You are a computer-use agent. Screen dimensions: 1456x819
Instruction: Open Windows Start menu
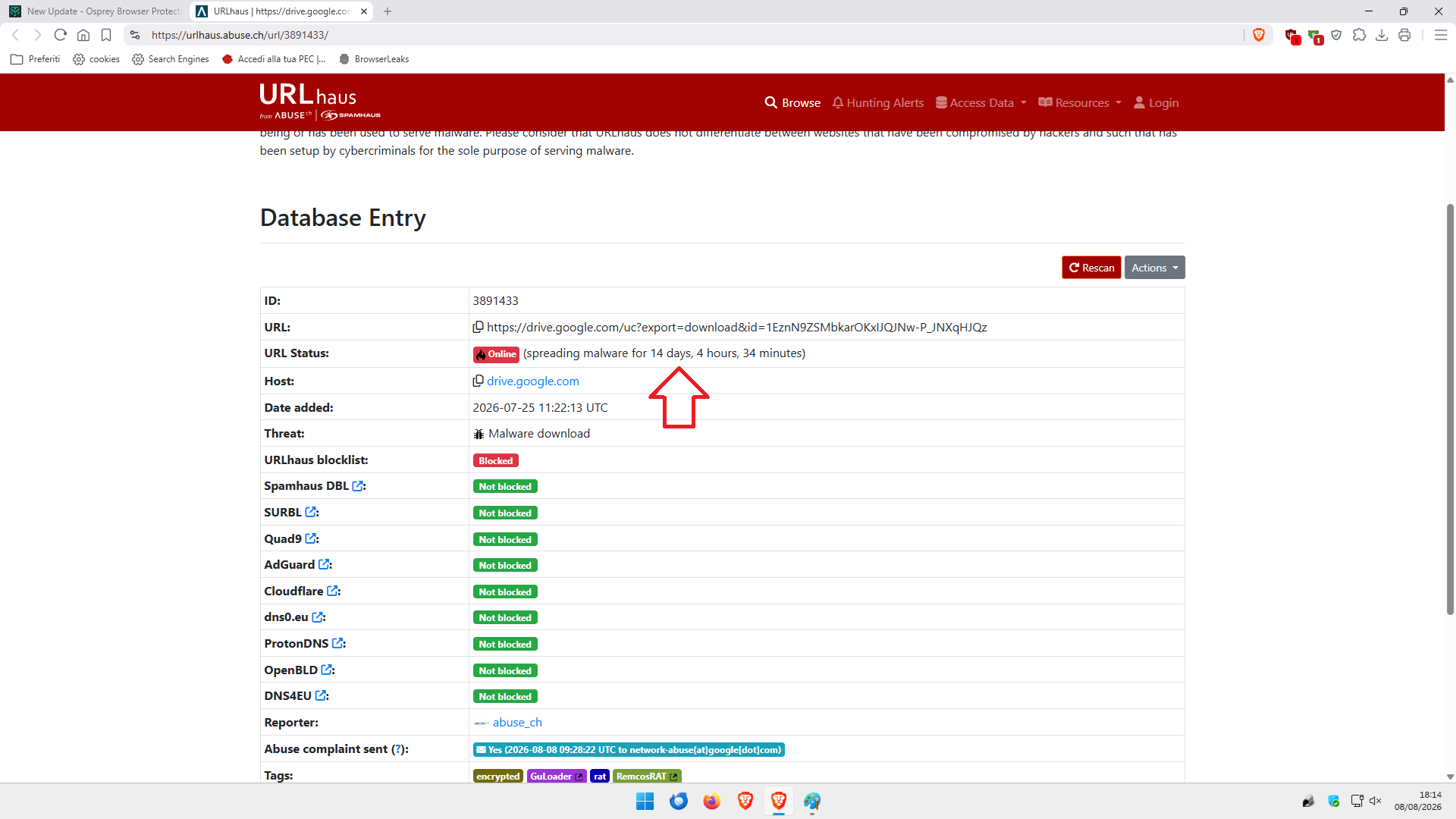[645, 801]
